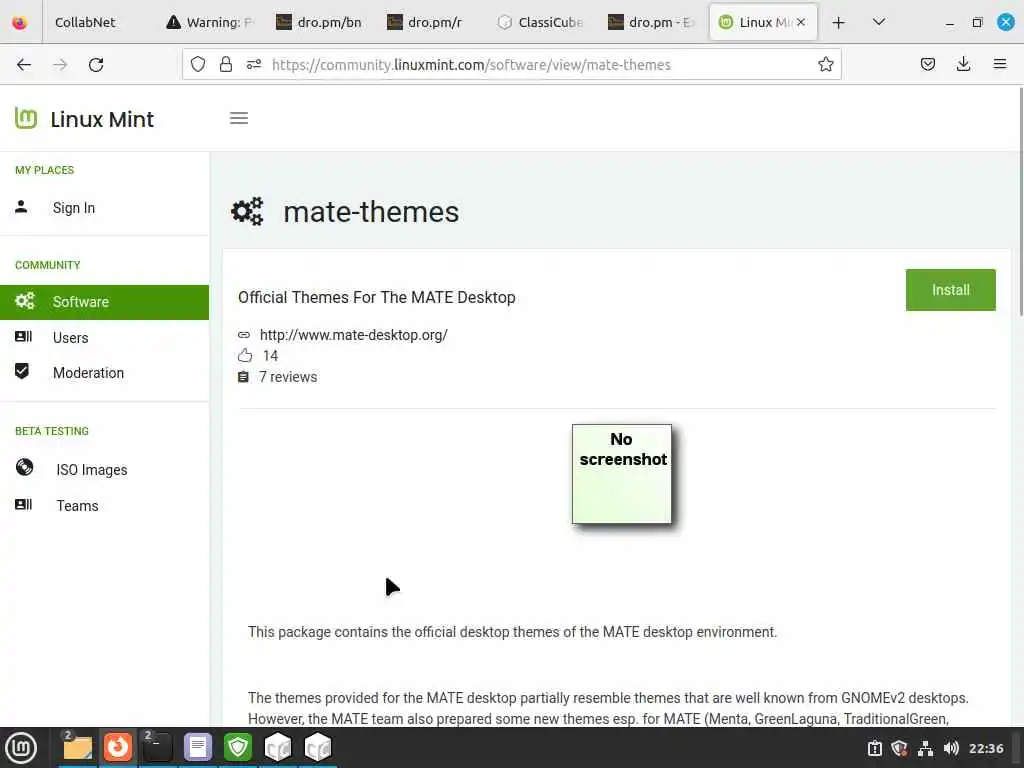Click the 7 reviews text

point(288,377)
